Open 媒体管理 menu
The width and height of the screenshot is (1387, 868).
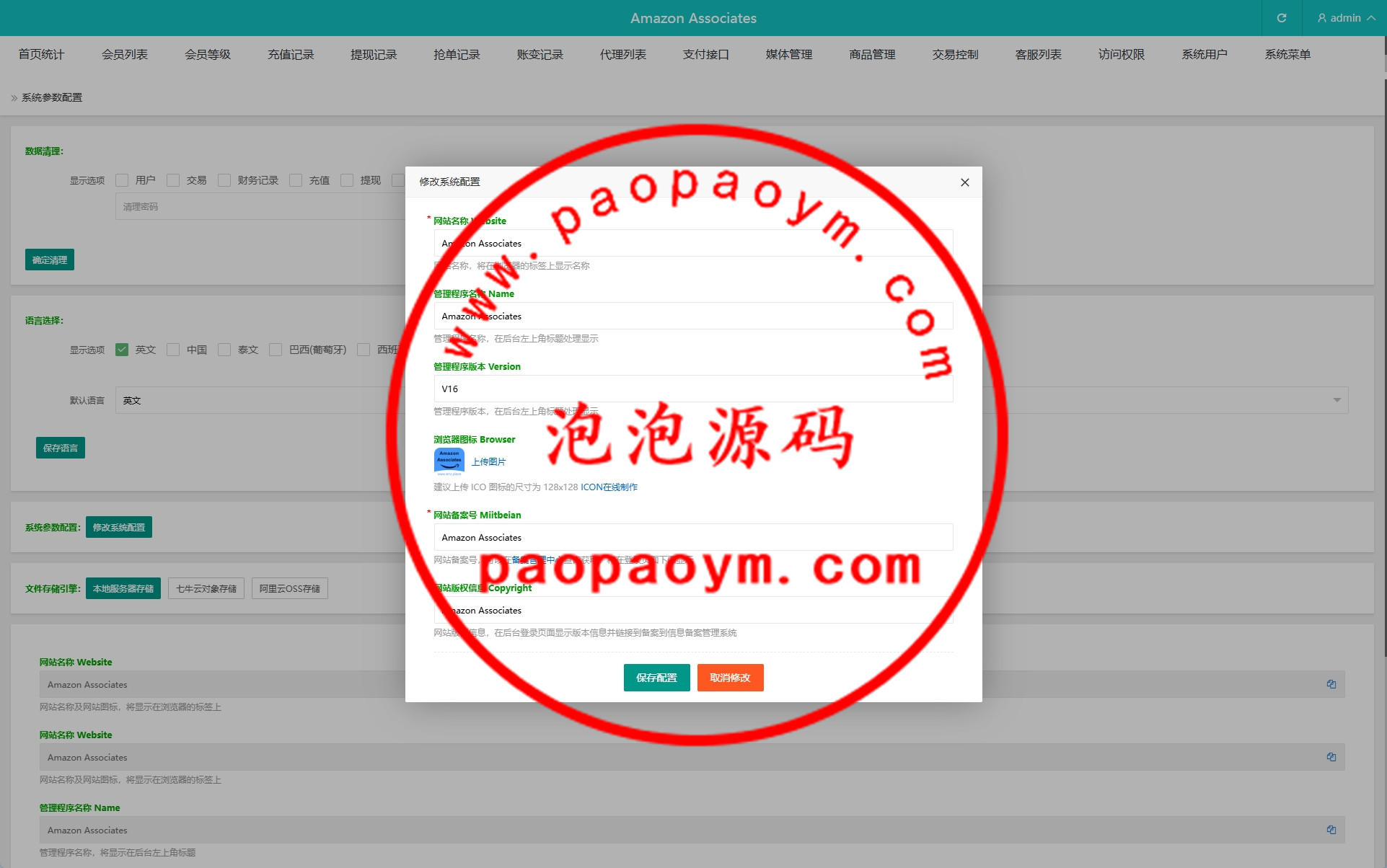click(x=789, y=55)
